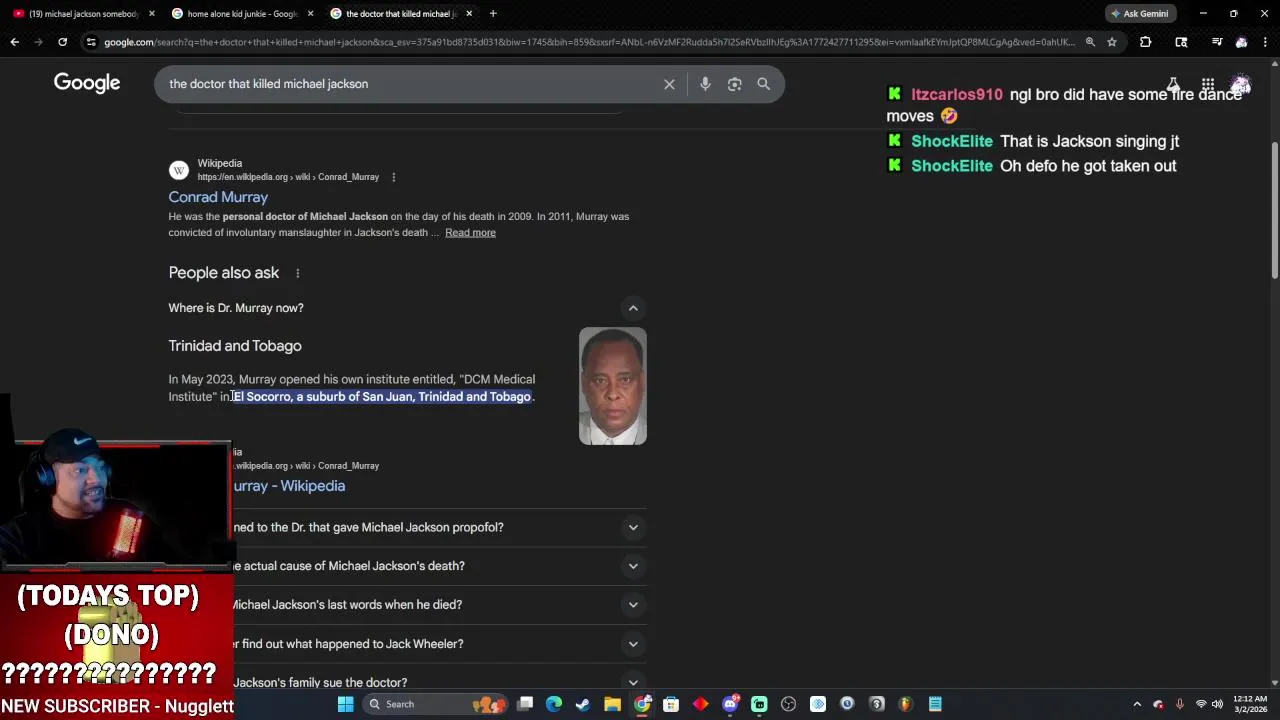Screen dimensions: 1280x720
Task: Open the Google Lens search-tab icon in toolbar
Action: click(x=1181, y=42)
